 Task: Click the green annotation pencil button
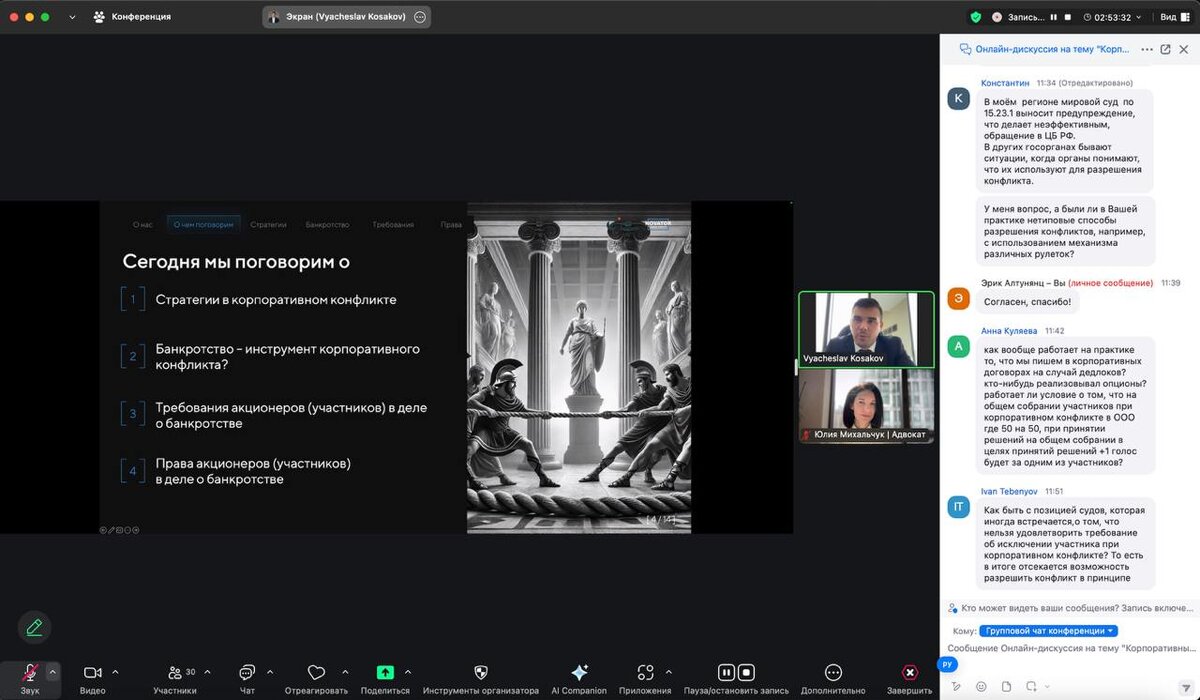pos(34,627)
